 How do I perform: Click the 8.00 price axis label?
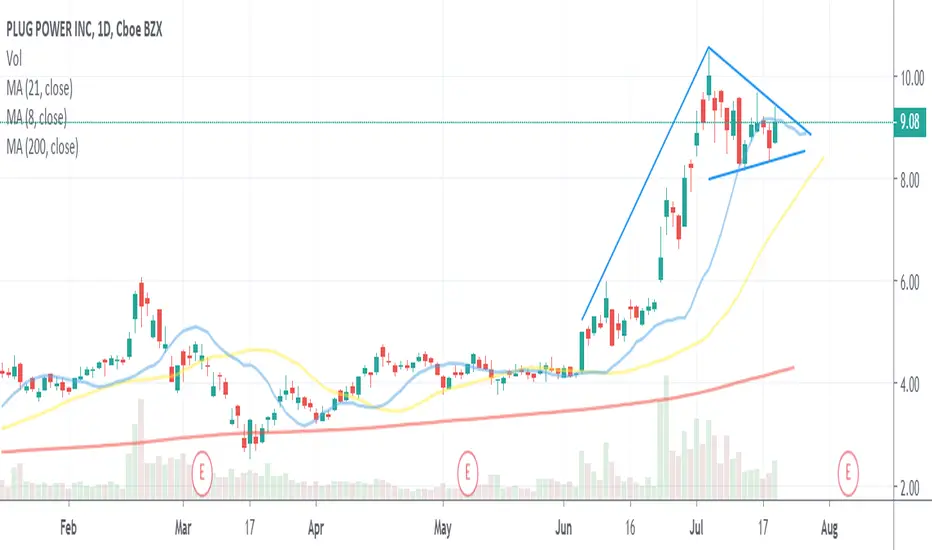tap(912, 180)
